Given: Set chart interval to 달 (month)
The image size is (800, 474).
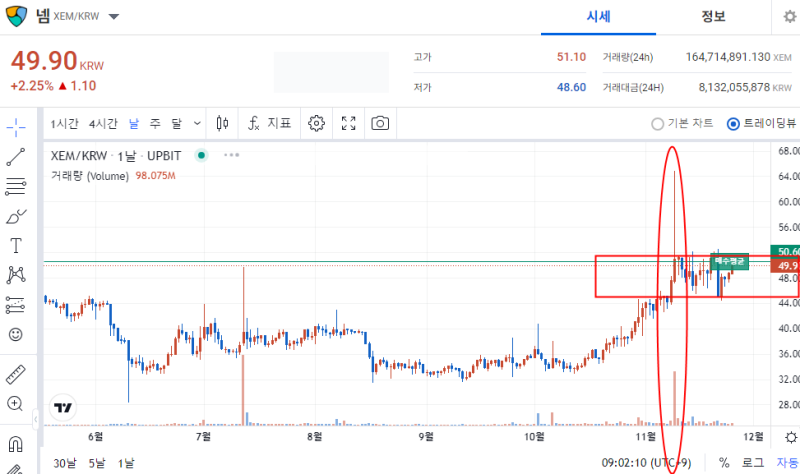Looking at the screenshot, I should pos(177,123).
